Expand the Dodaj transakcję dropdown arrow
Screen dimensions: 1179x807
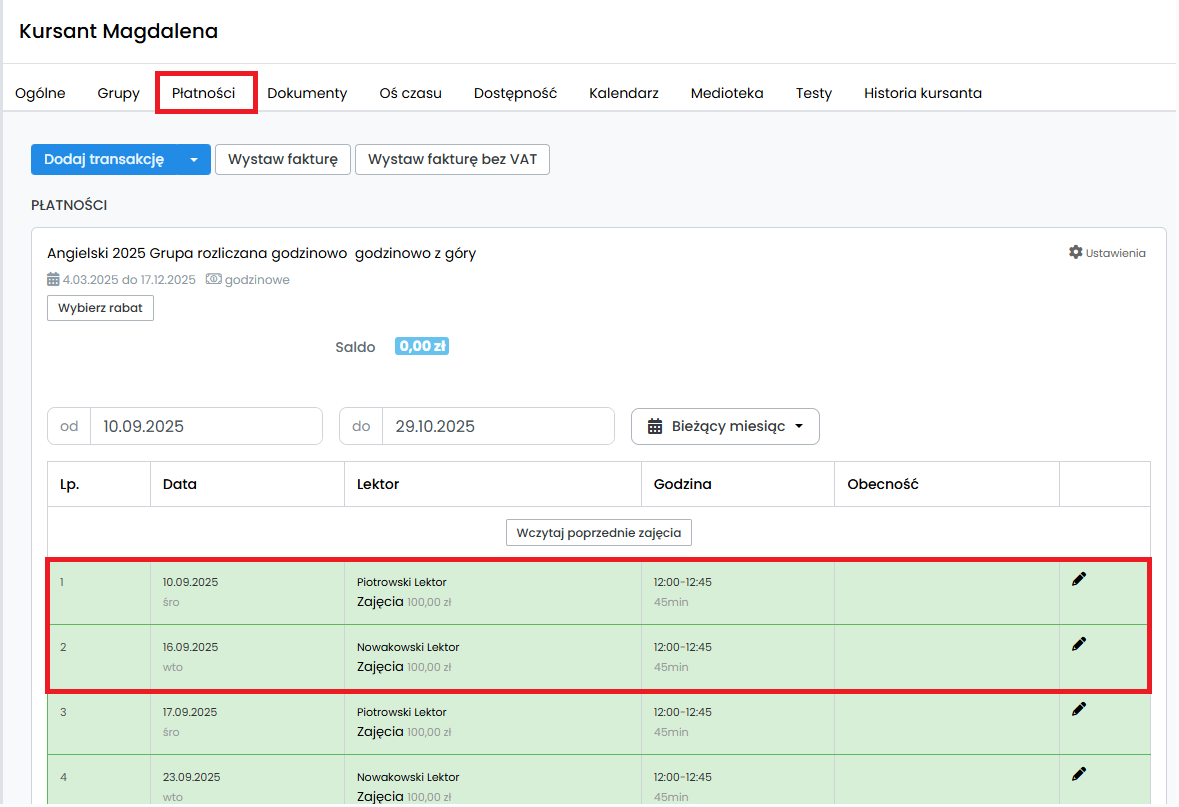194,160
